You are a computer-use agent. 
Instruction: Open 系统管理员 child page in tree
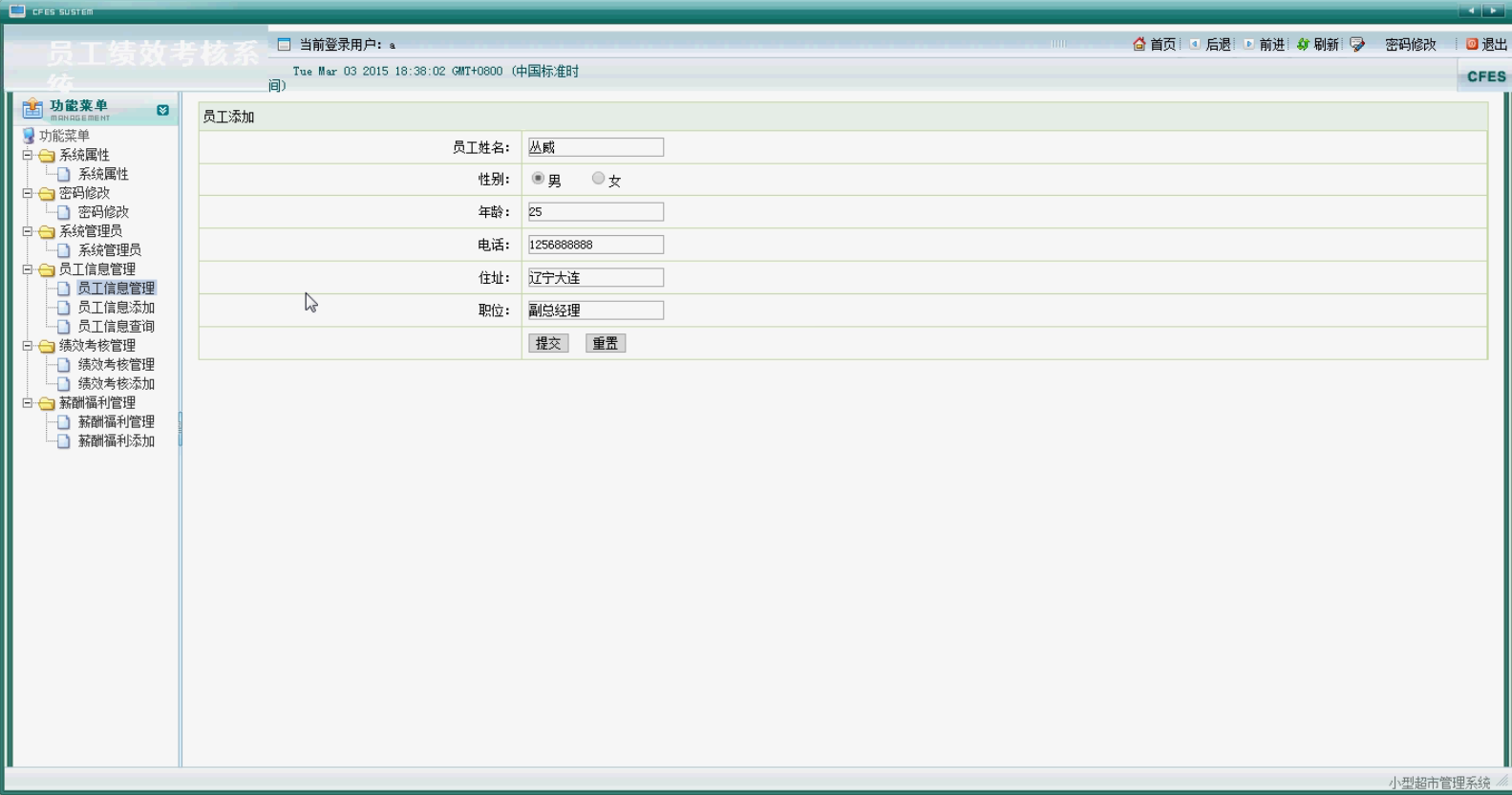(x=110, y=250)
